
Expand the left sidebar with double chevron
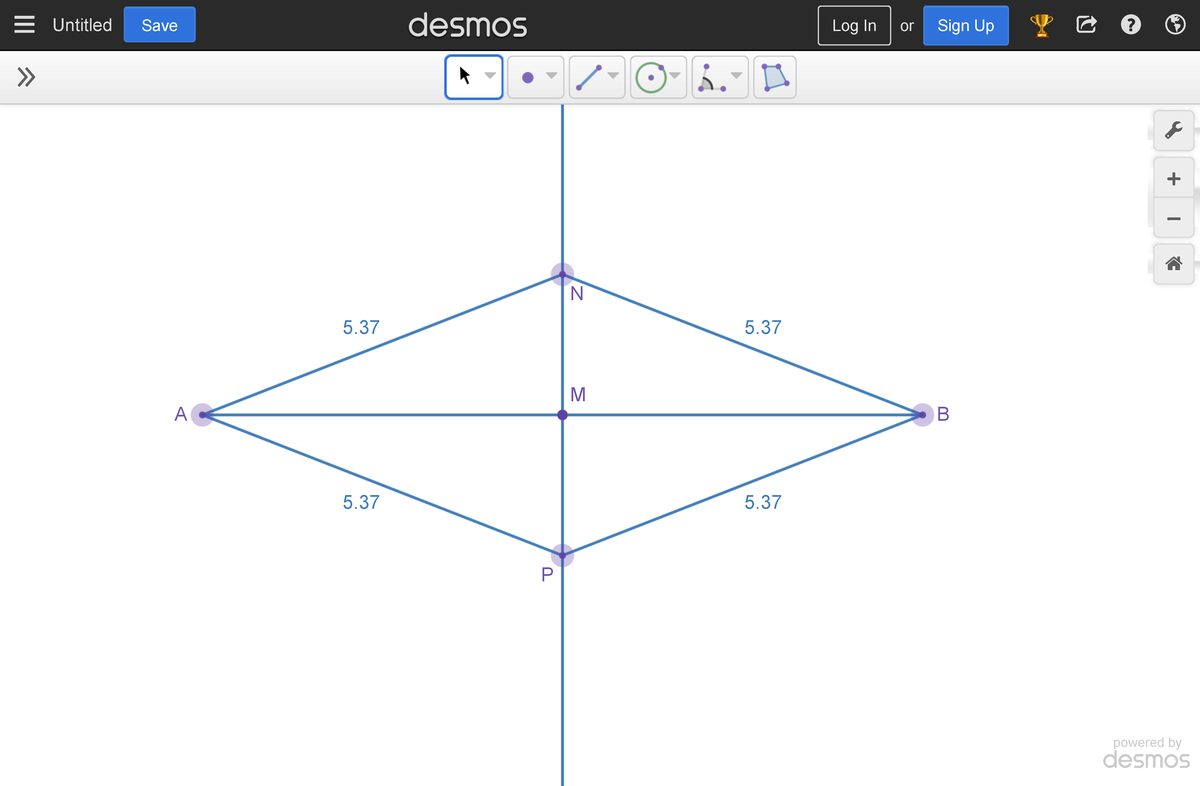[25, 75]
